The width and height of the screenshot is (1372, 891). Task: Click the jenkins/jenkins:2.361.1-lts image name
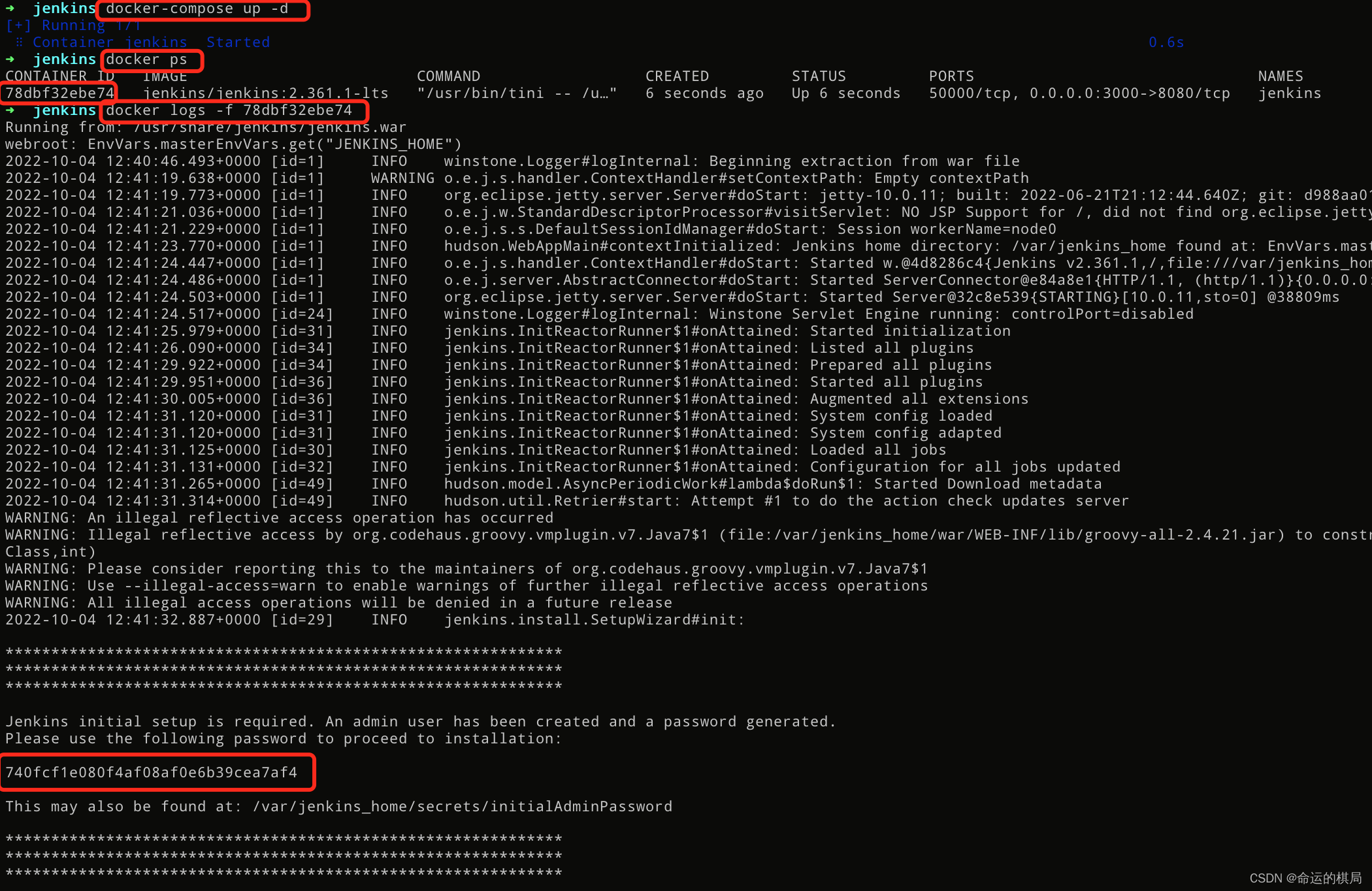[x=265, y=93]
